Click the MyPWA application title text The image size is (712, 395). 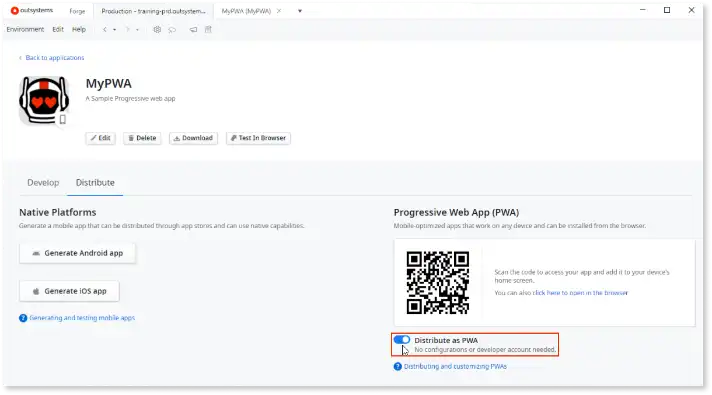[x=109, y=84]
